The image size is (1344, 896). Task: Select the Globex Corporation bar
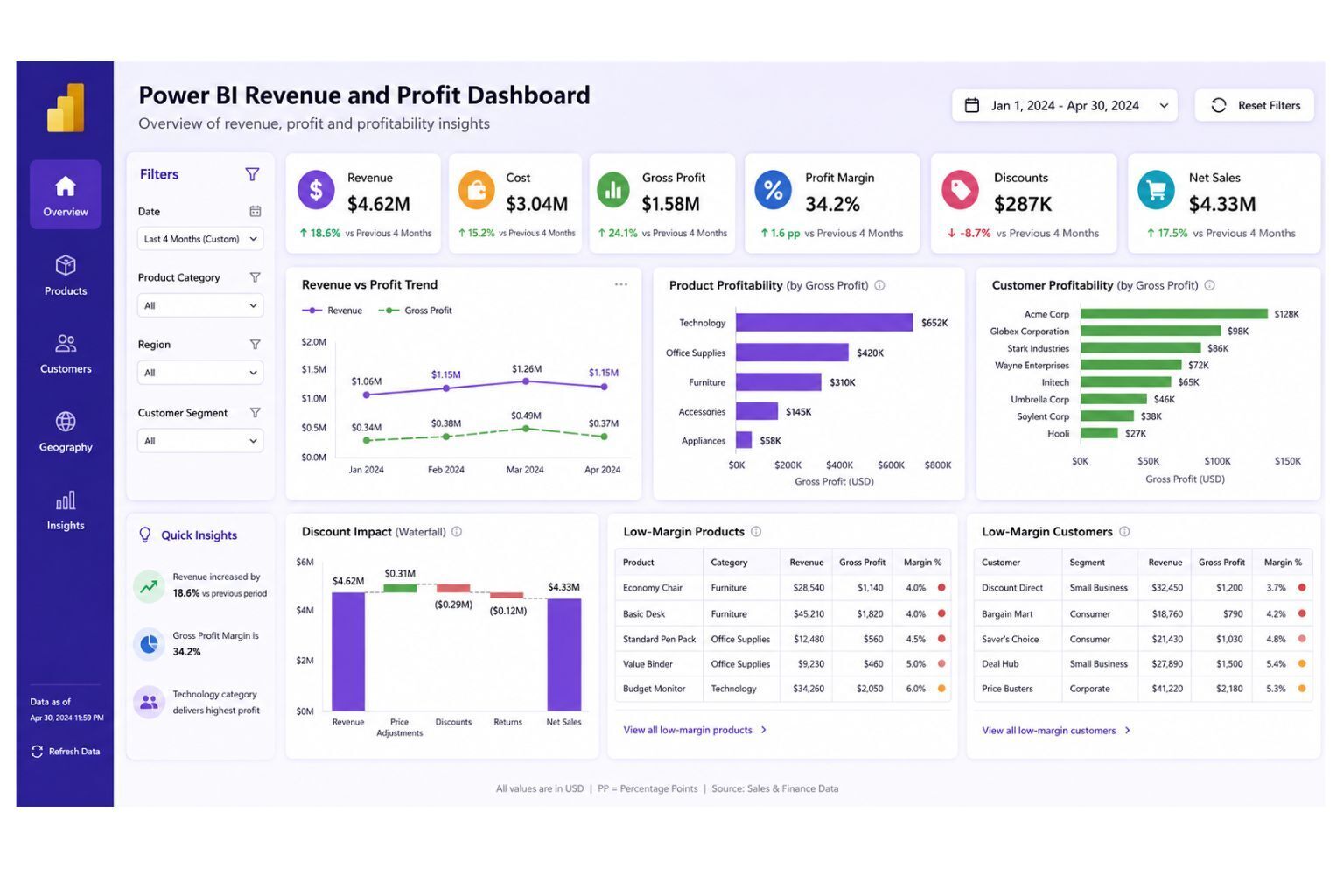[x=1151, y=331]
